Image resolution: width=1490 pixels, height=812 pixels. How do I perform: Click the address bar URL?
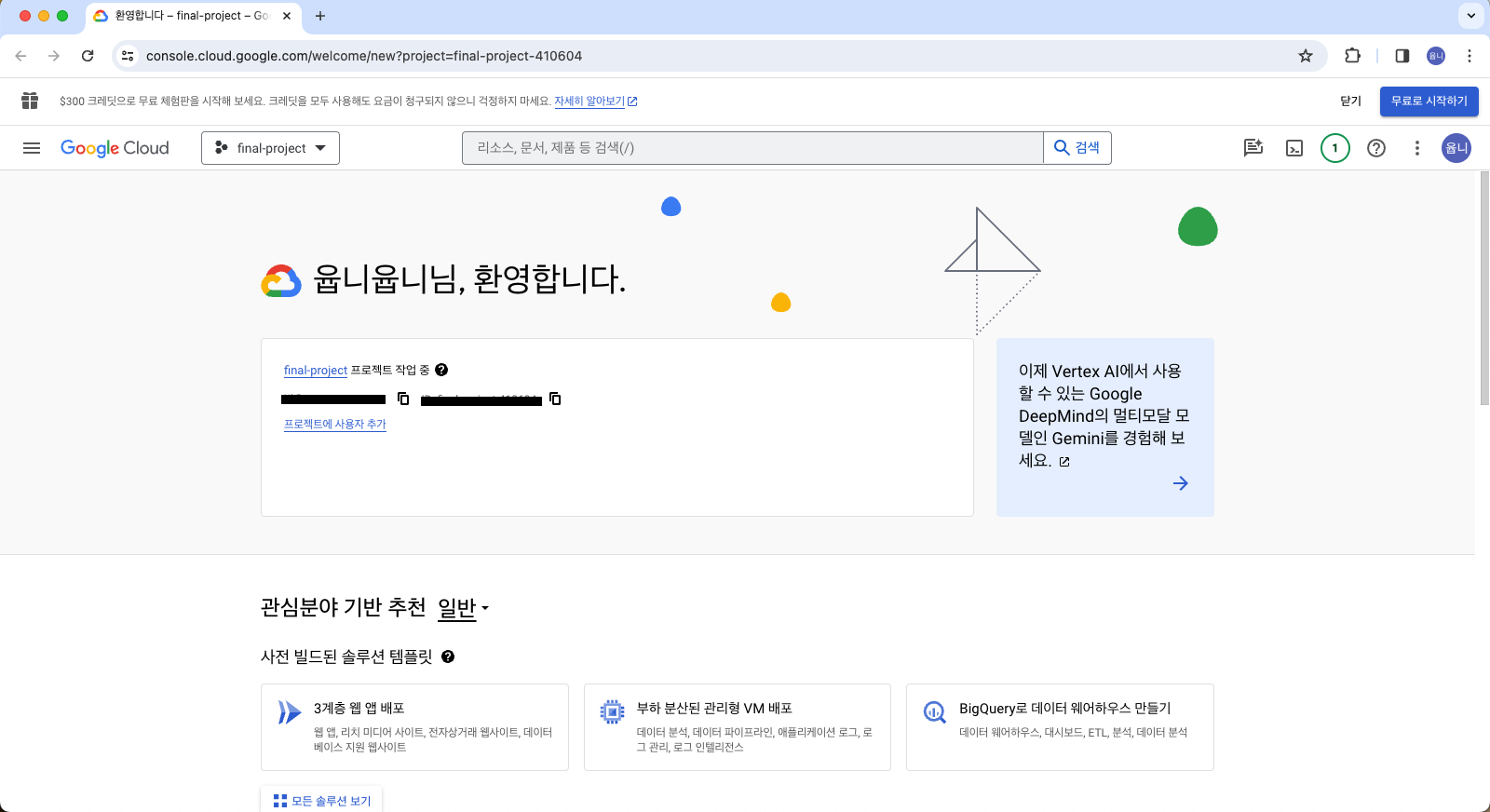pos(364,56)
